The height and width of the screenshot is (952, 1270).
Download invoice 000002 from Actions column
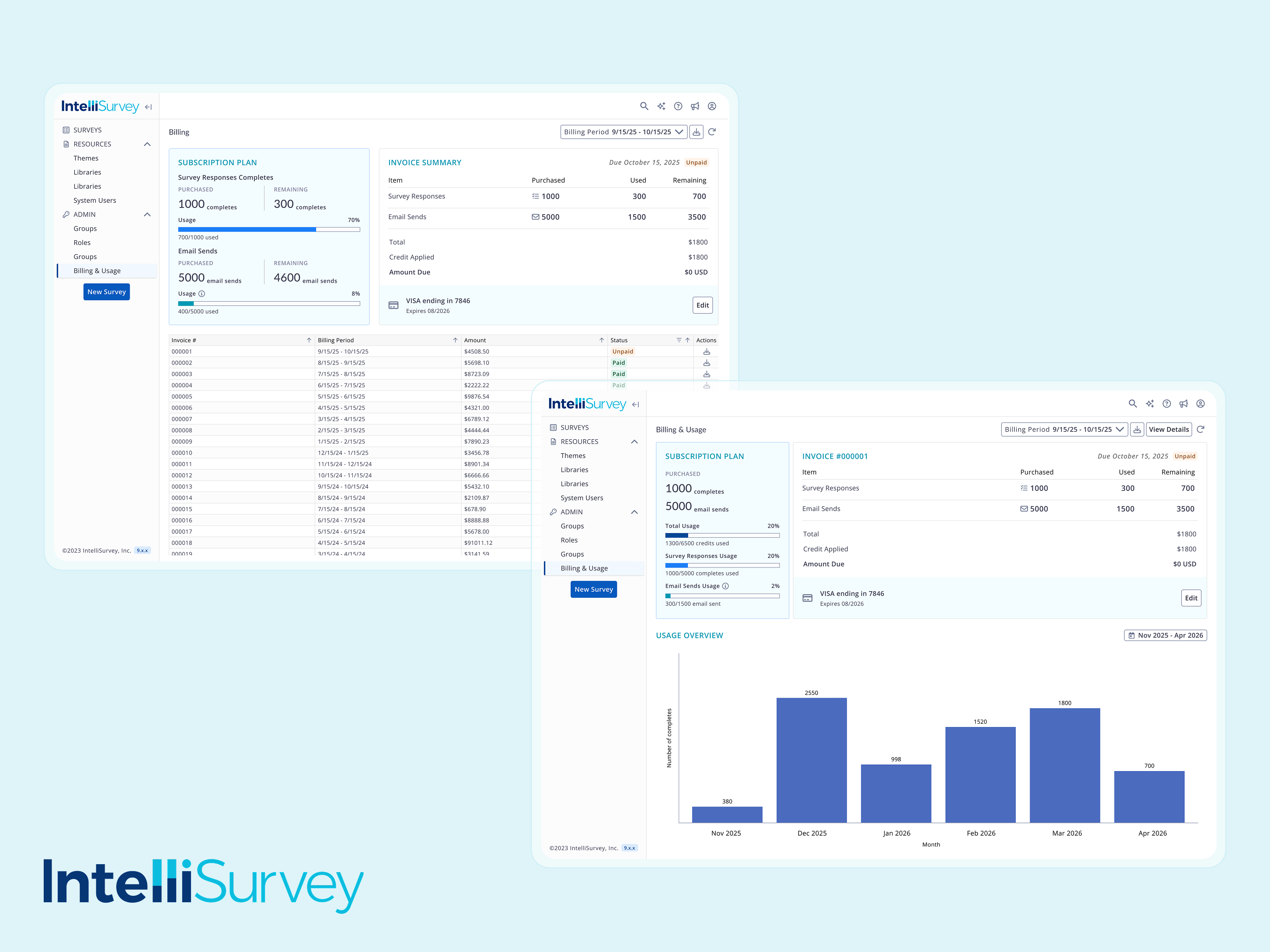pyautogui.click(x=707, y=363)
